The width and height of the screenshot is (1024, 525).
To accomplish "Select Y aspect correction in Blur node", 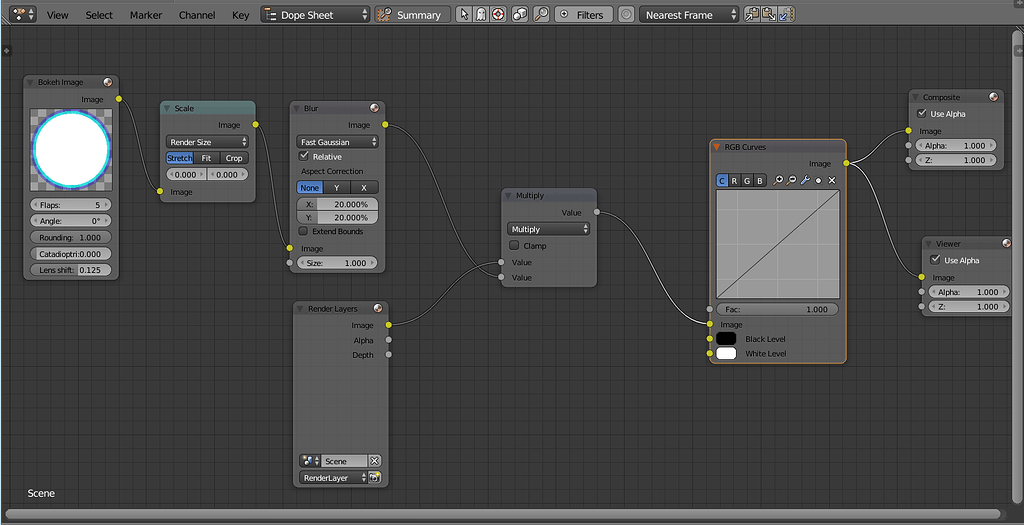I will click(x=336, y=187).
